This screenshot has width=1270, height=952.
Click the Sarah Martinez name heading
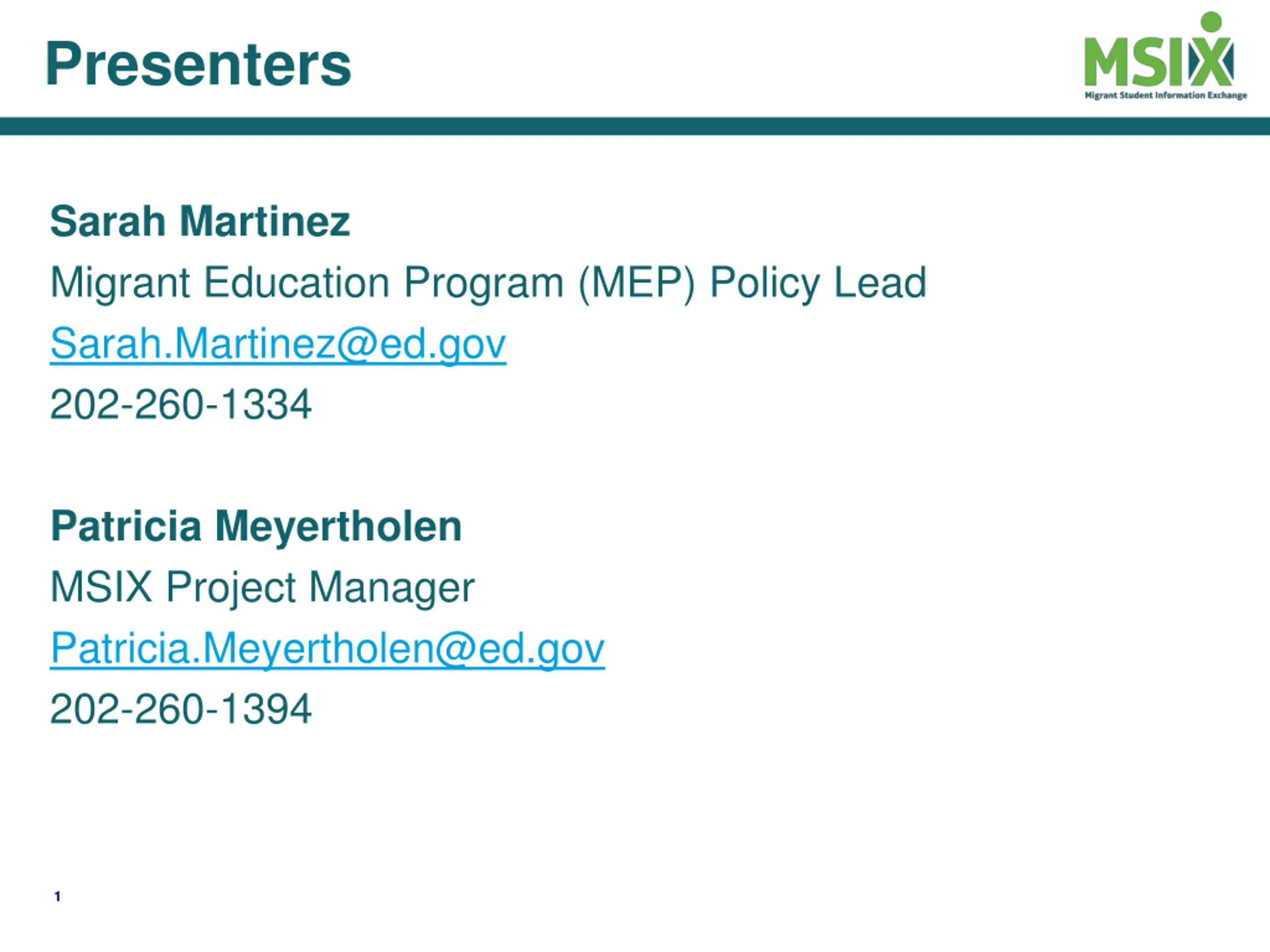click(200, 221)
